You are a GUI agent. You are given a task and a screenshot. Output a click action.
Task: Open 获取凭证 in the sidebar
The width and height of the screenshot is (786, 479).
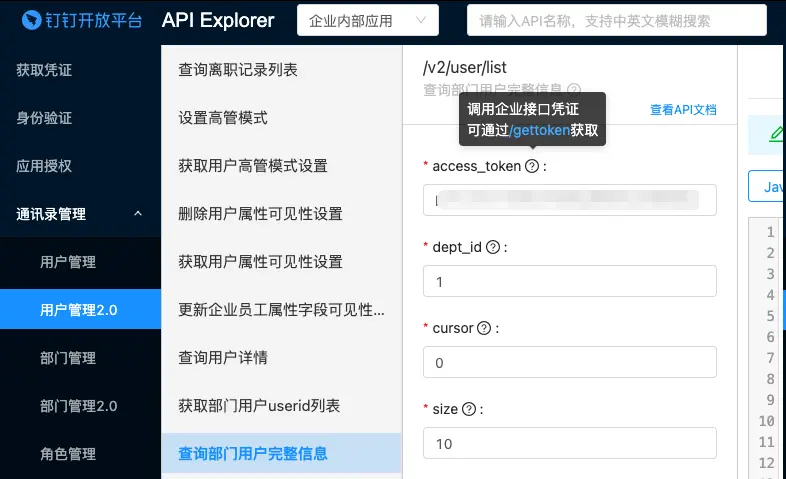[44, 70]
